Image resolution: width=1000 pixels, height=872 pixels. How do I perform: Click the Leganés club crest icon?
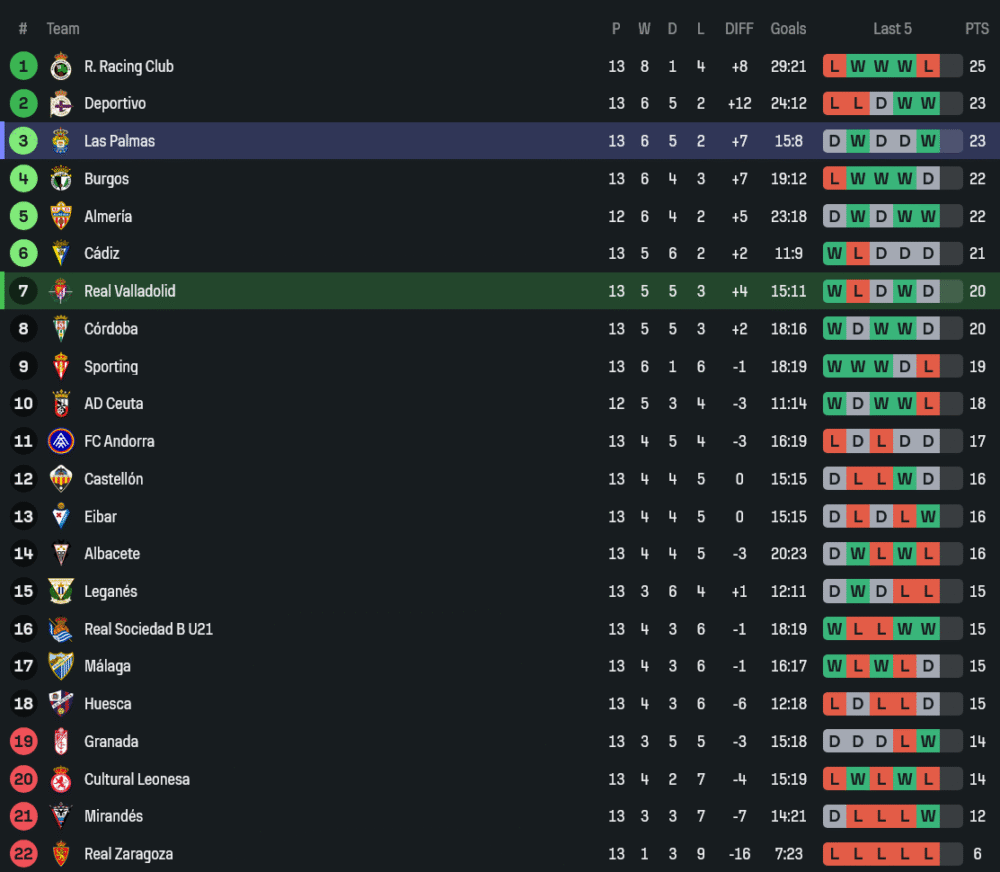tap(61, 591)
